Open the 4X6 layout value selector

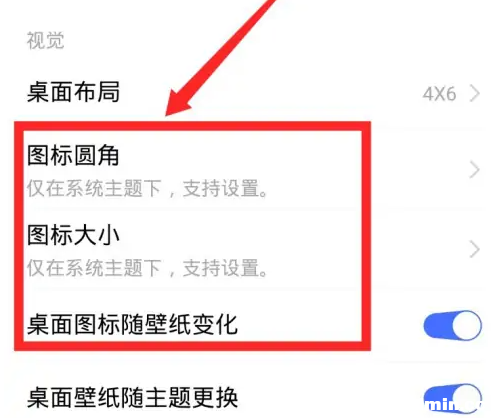[439, 94]
